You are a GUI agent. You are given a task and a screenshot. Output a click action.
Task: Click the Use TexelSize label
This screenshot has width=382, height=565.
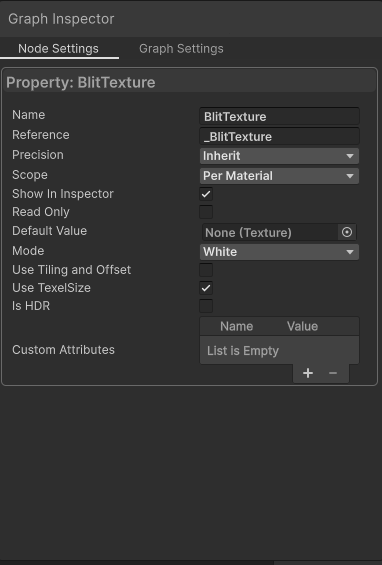point(52,288)
